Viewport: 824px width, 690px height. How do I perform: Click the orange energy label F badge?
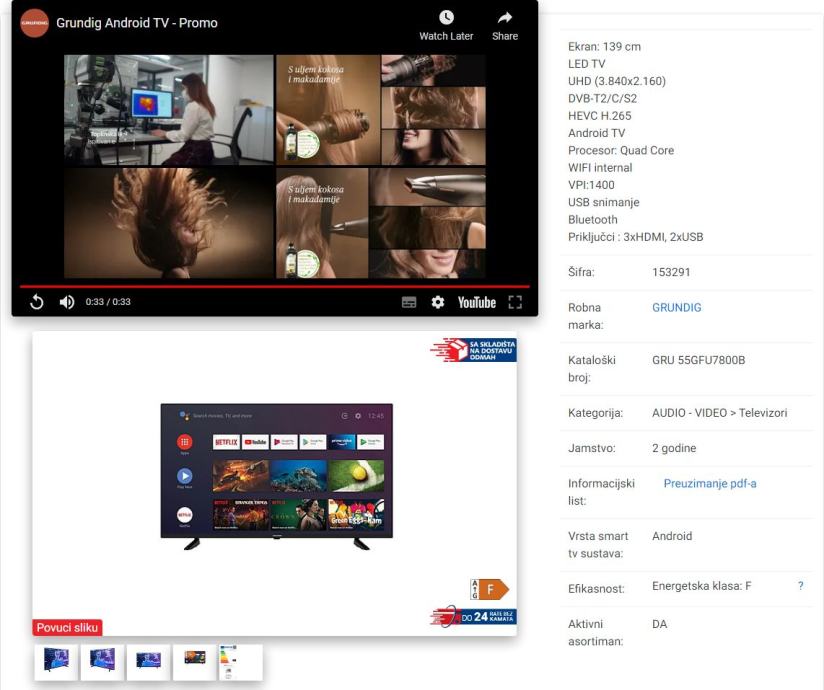pyautogui.click(x=489, y=589)
